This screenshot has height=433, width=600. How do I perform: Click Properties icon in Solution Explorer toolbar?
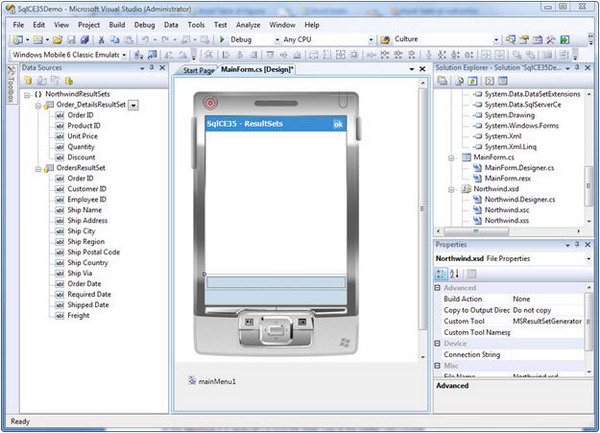point(442,81)
